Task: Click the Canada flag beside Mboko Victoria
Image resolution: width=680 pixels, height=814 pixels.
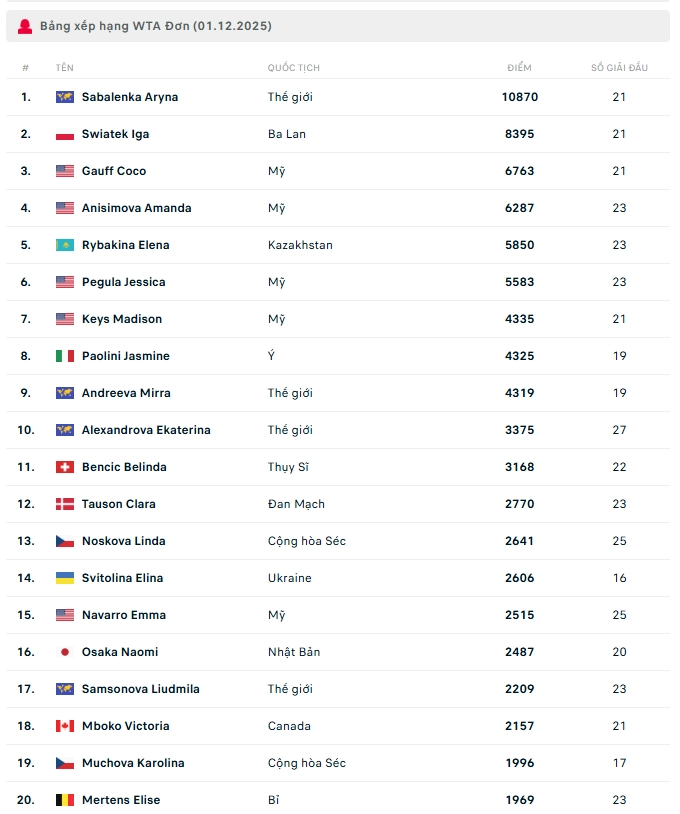Action: click(65, 726)
